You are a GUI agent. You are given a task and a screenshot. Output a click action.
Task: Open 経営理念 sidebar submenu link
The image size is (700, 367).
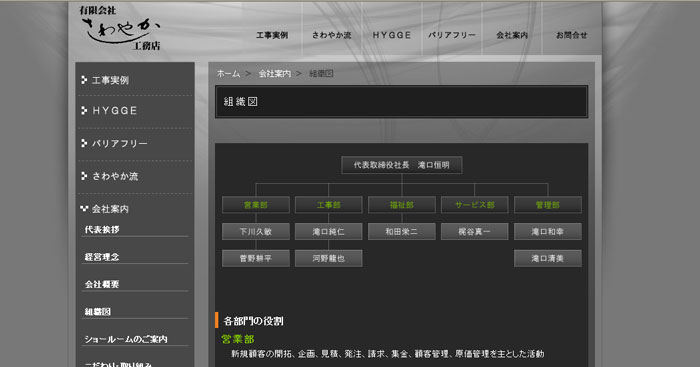102,257
